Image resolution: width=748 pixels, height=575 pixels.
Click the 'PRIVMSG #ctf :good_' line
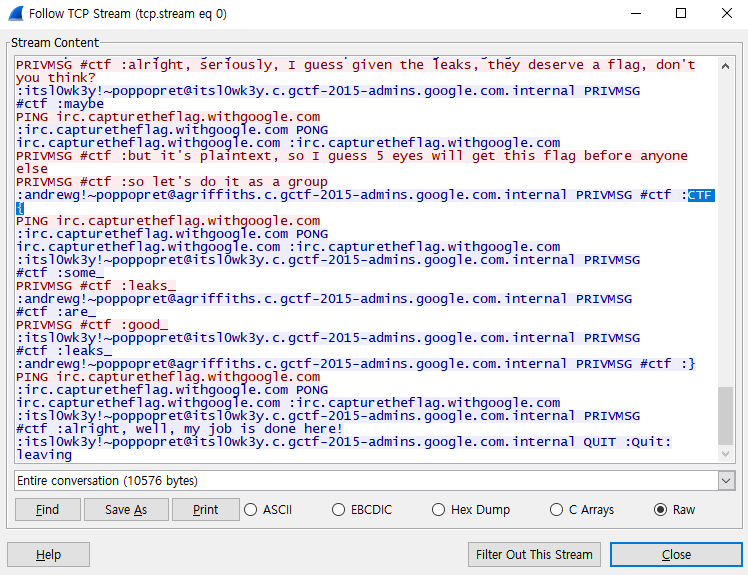(x=92, y=325)
